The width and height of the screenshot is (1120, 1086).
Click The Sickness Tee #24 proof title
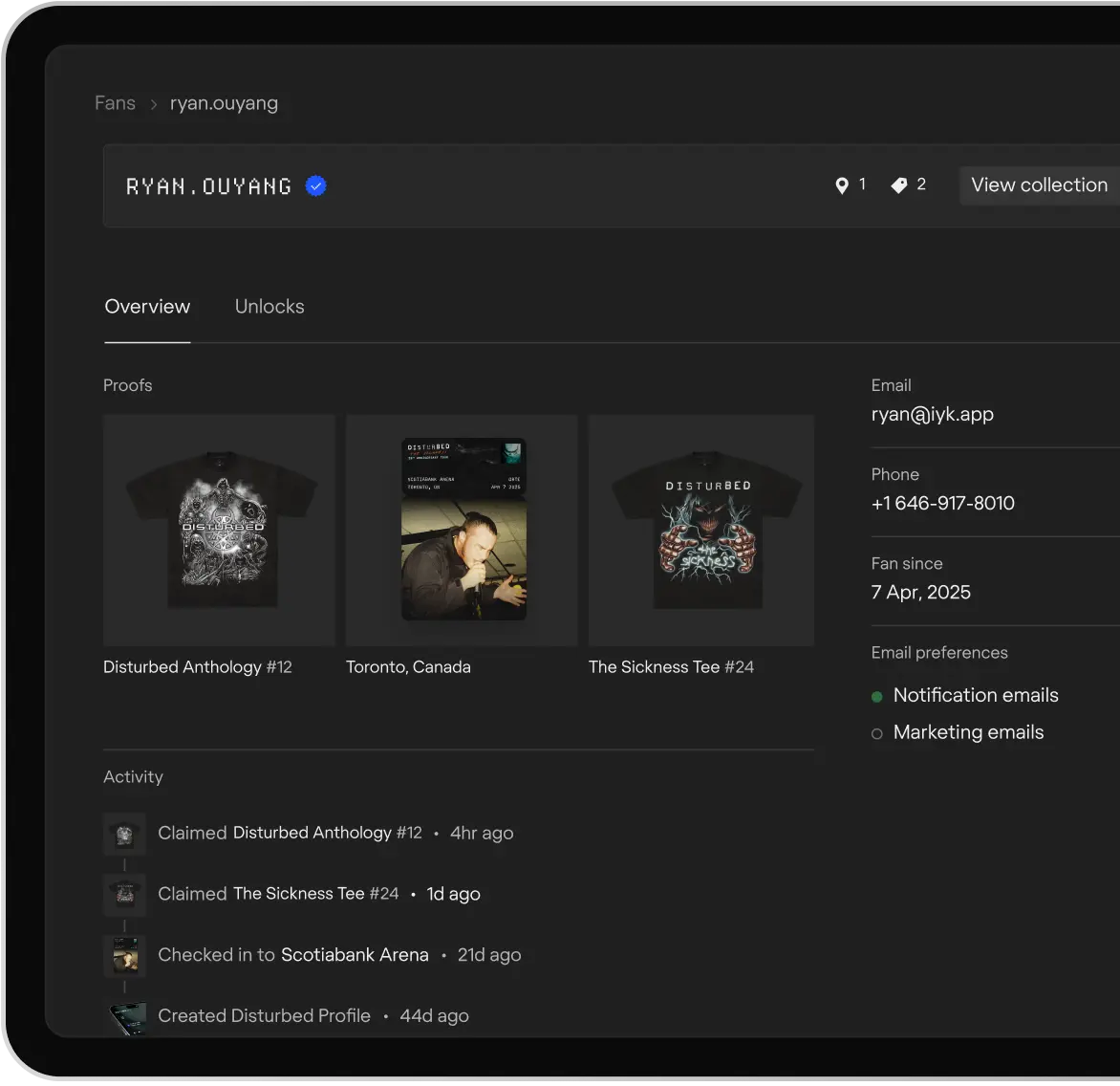coord(672,666)
